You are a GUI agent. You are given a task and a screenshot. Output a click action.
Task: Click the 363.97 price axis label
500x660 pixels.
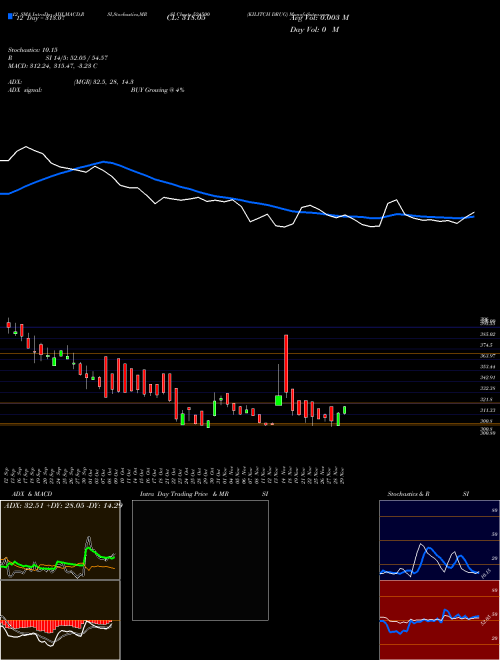click(487, 356)
